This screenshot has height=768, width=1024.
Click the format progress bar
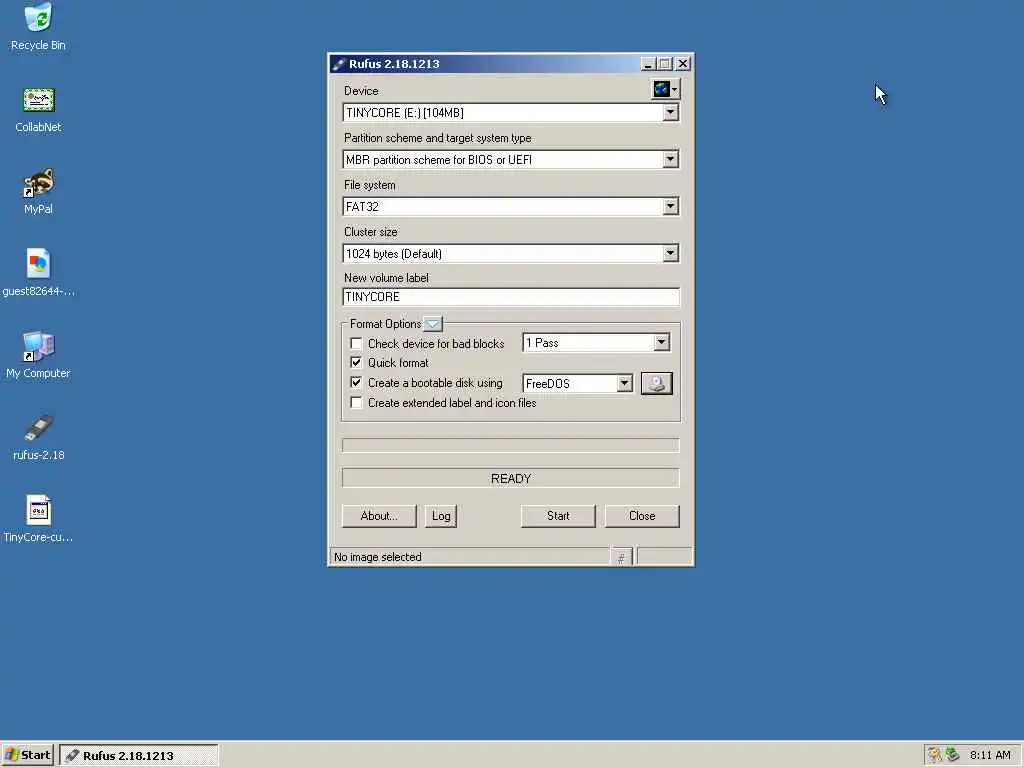511,445
